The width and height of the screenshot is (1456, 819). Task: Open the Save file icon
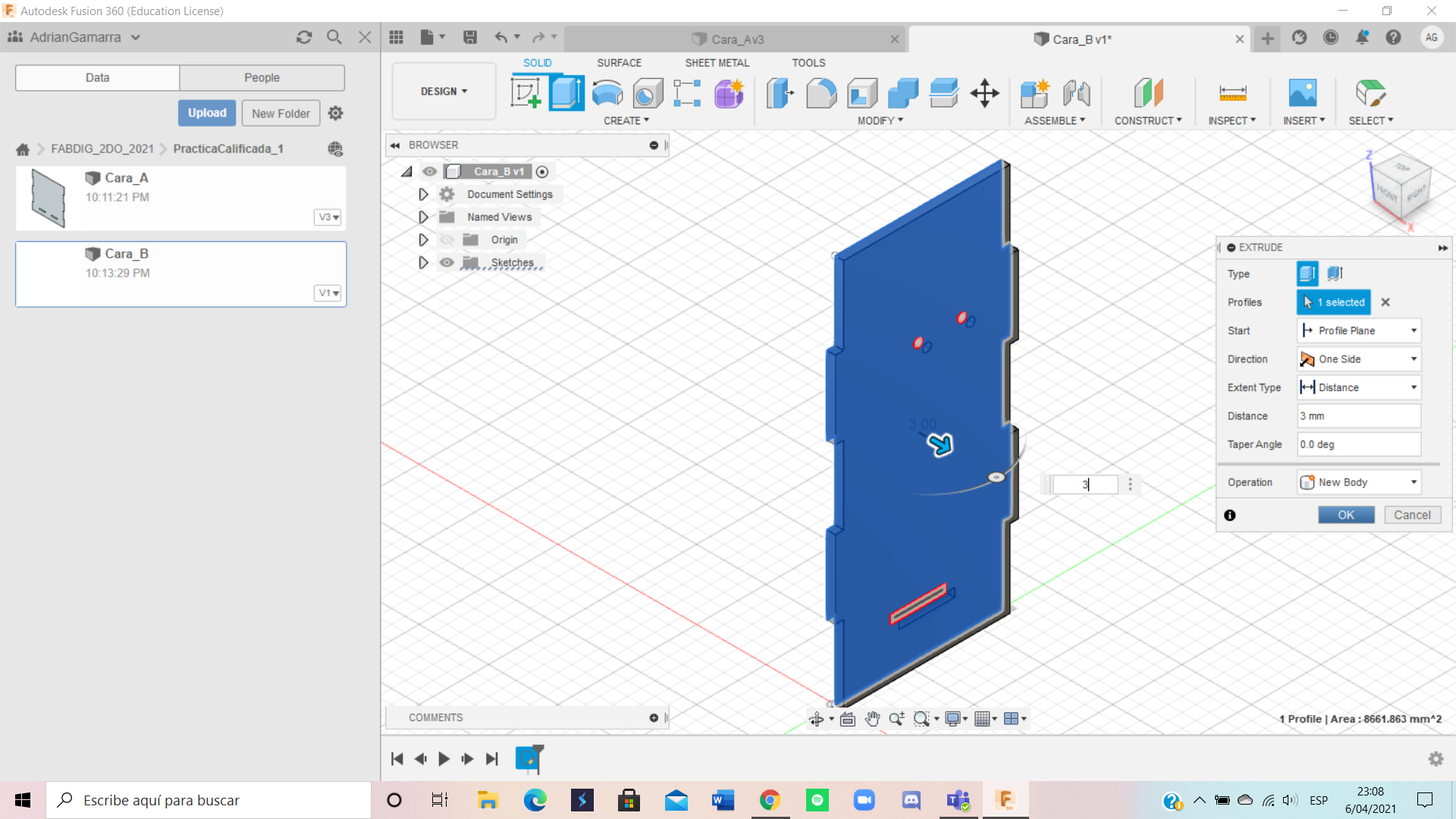(470, 37)
